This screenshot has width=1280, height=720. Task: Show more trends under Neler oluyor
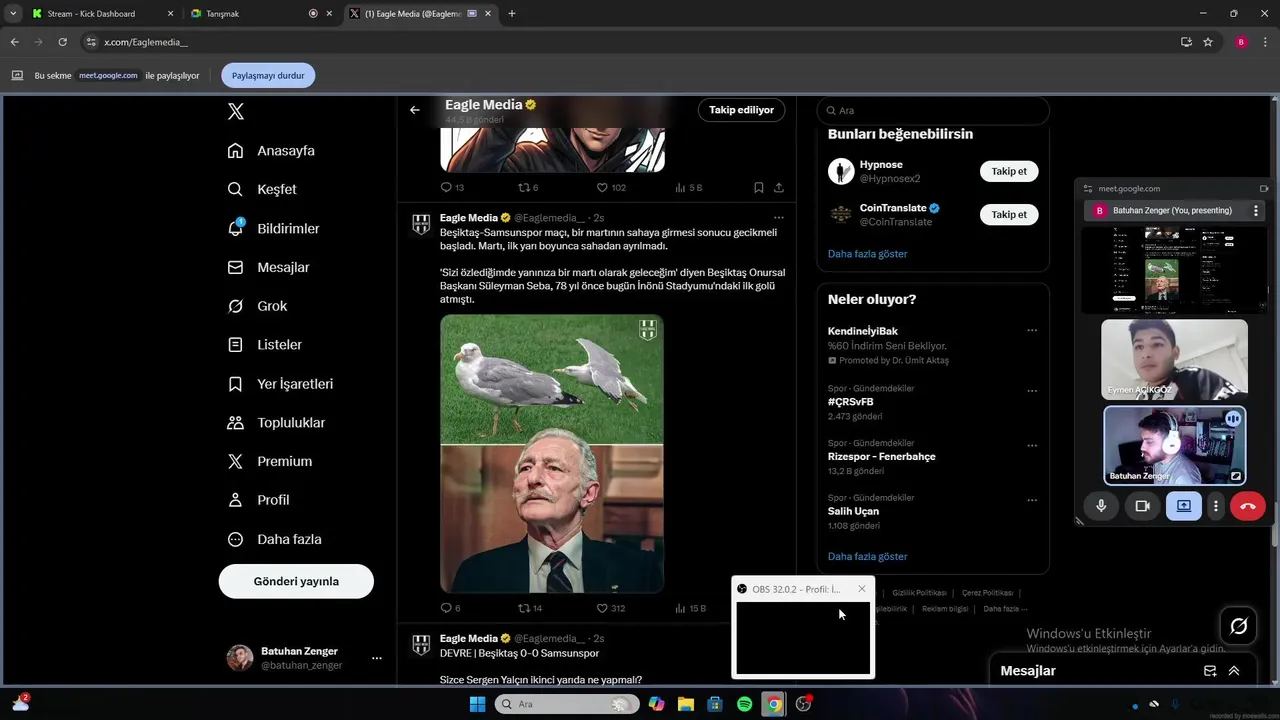pyautogui.click(x=867, y=557)
